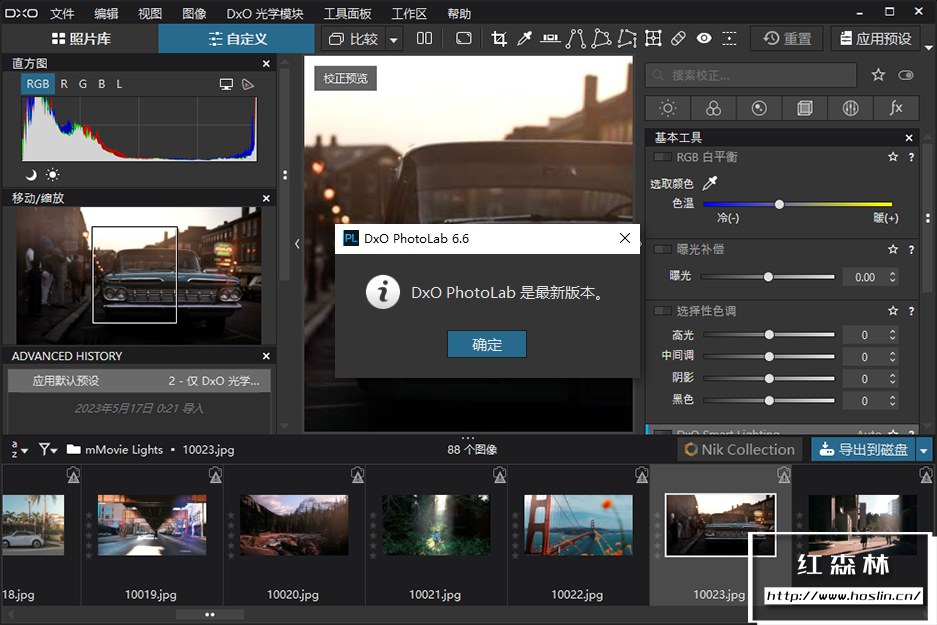Image resolution: width=937 pixels, height=625 pixels.
Task: Enable the 曝光补偿 correction toggle
Action: [x=662, y=249]
